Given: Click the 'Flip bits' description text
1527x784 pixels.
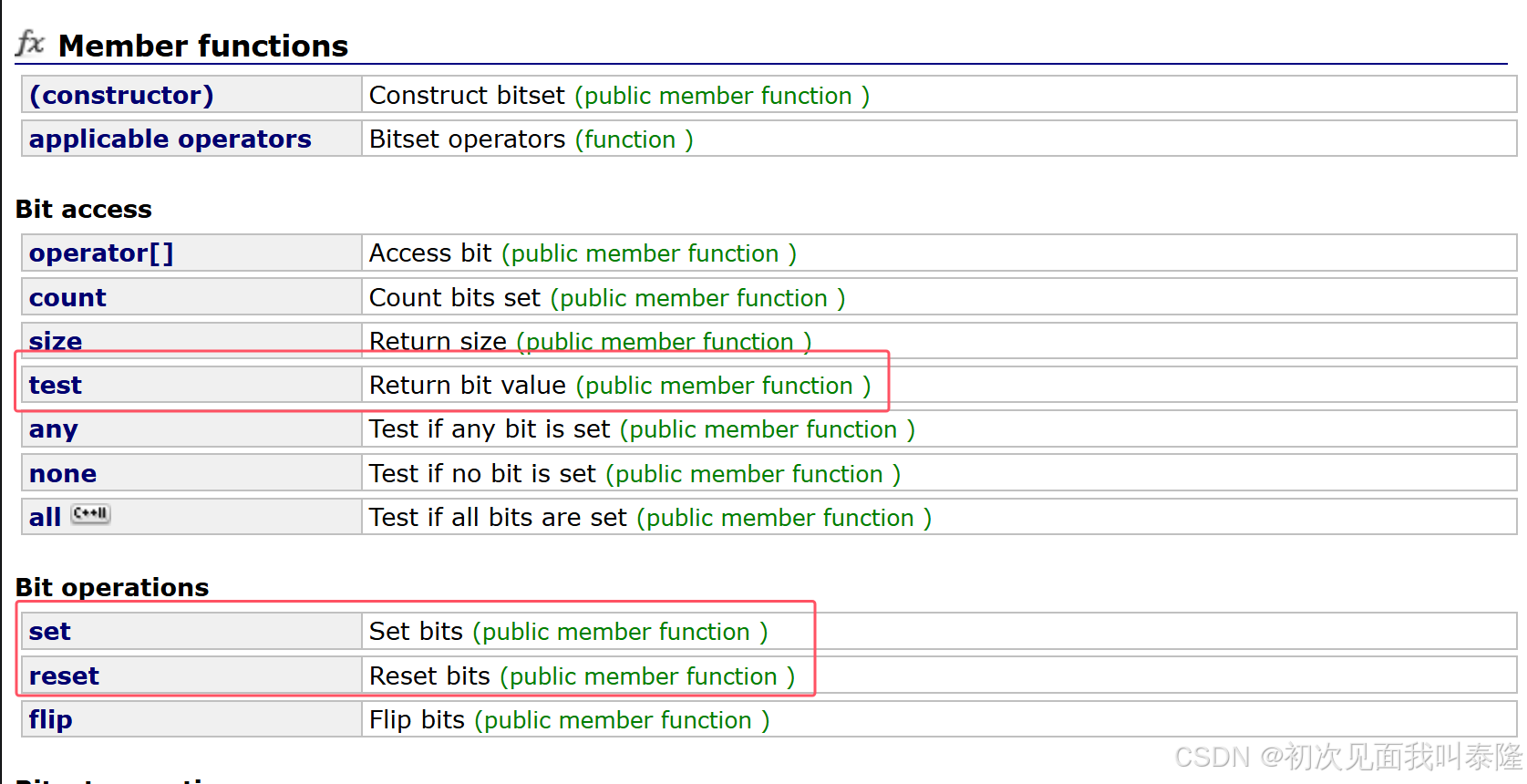Looking at the screenshot, I should click(417, 719).
